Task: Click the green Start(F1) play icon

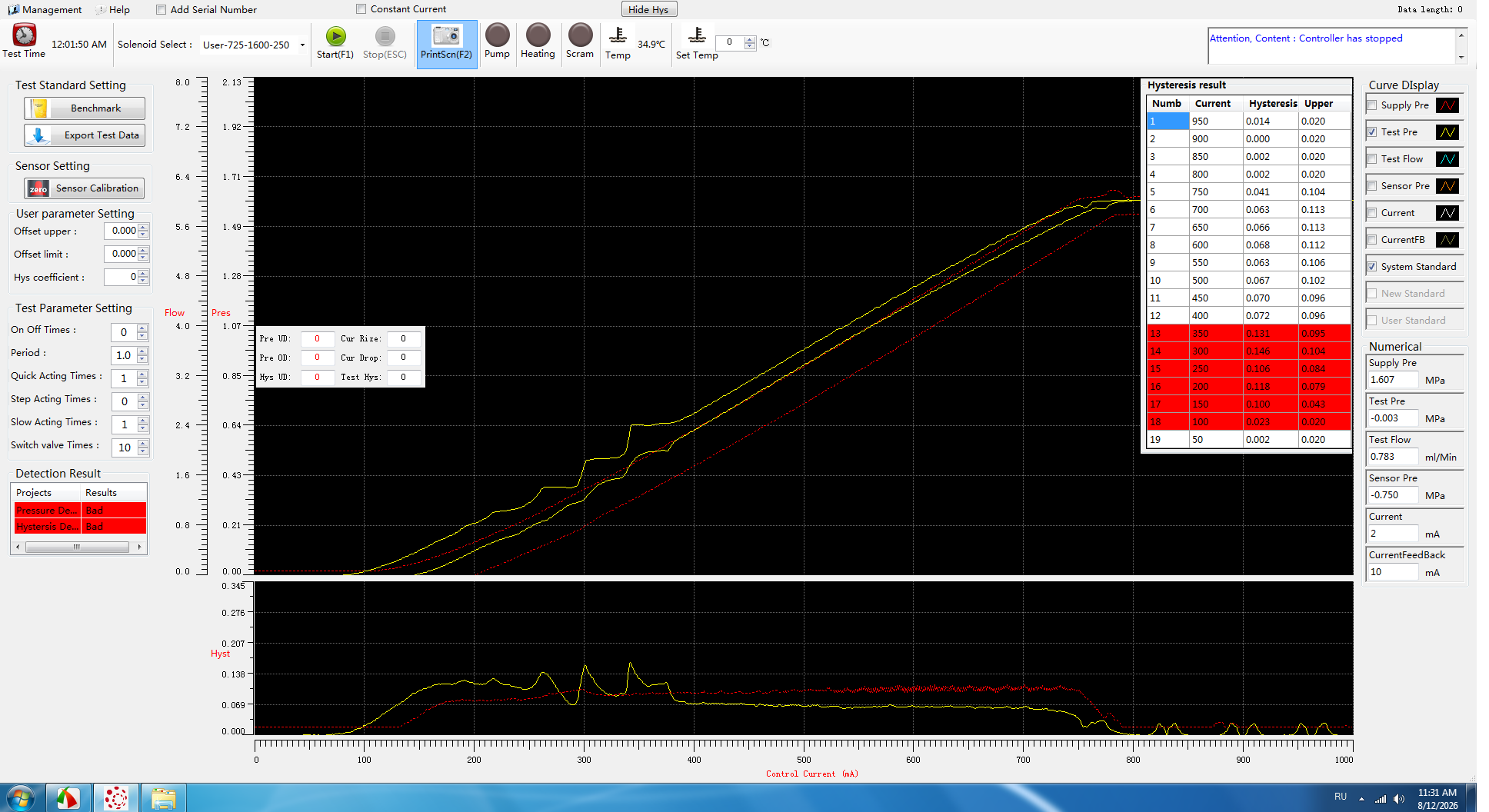Action: coord(336,36)
